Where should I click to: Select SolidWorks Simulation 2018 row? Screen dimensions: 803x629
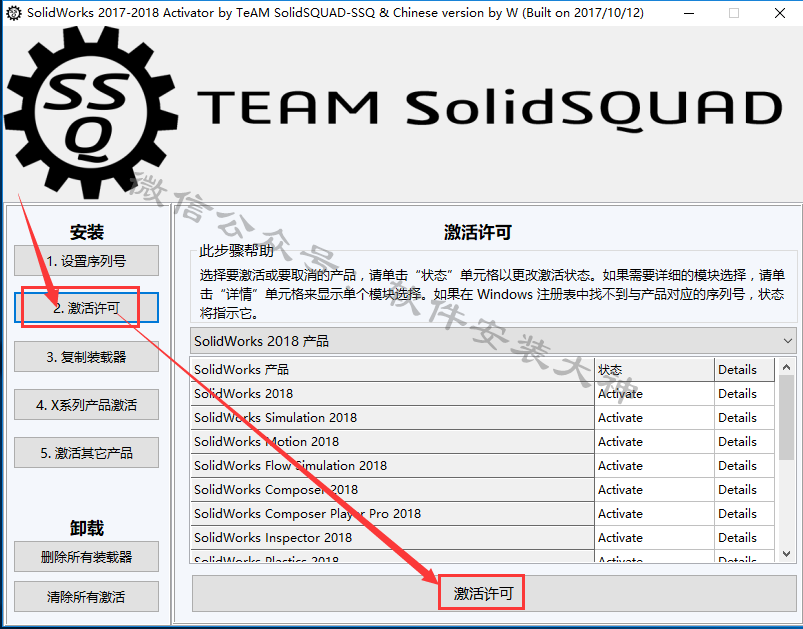pos(392,418)
